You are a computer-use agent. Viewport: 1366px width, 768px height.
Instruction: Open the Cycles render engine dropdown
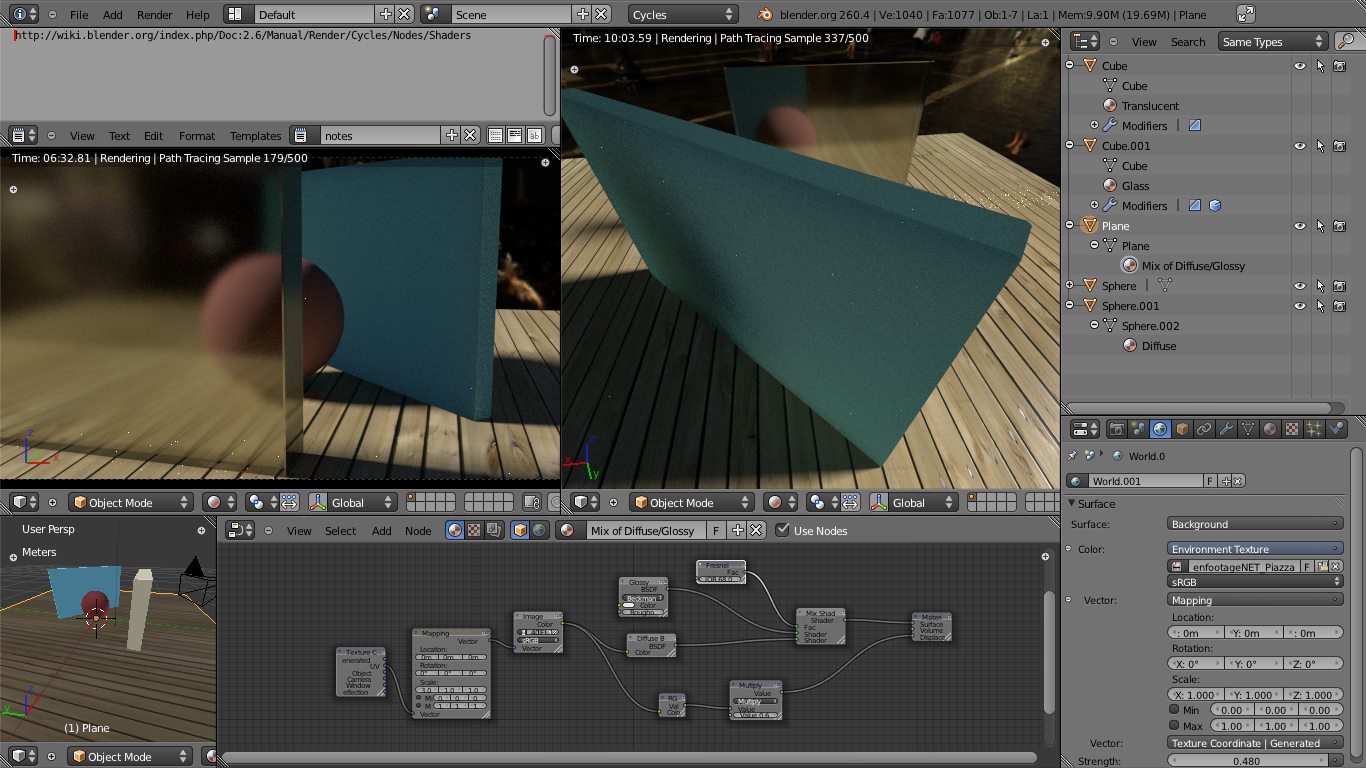pos(684,15)
